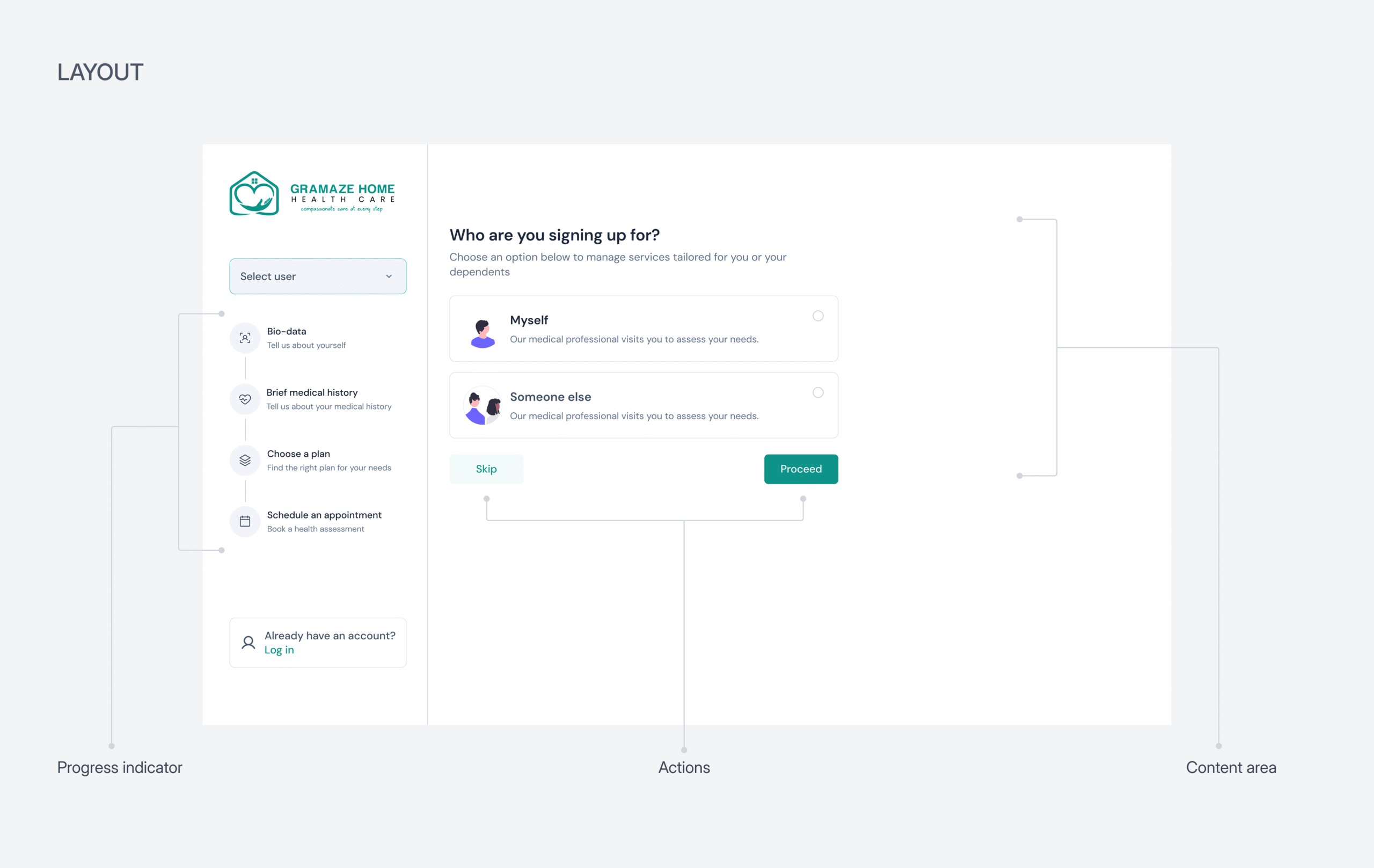Go to Brief medical history step
The width and height of the screenshot is (1374, 868).
coord(311,392)
